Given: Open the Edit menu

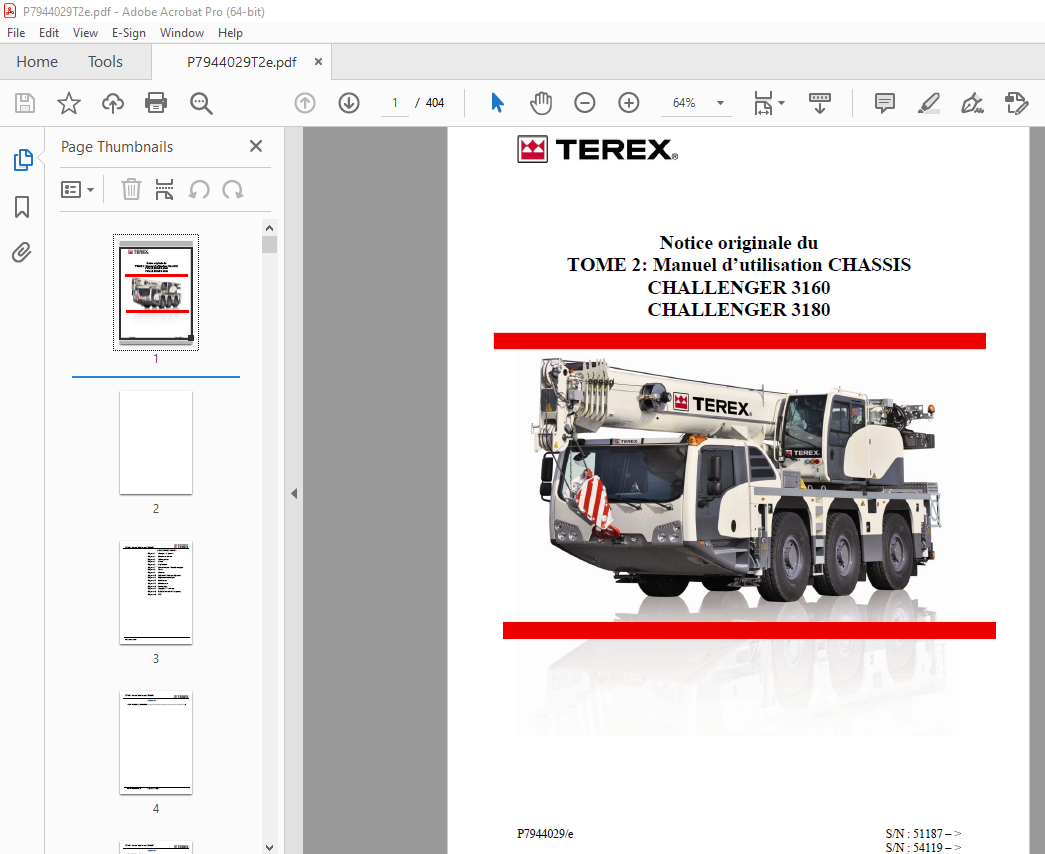Looking at the screenshot, I should click(x=49, y=33).
